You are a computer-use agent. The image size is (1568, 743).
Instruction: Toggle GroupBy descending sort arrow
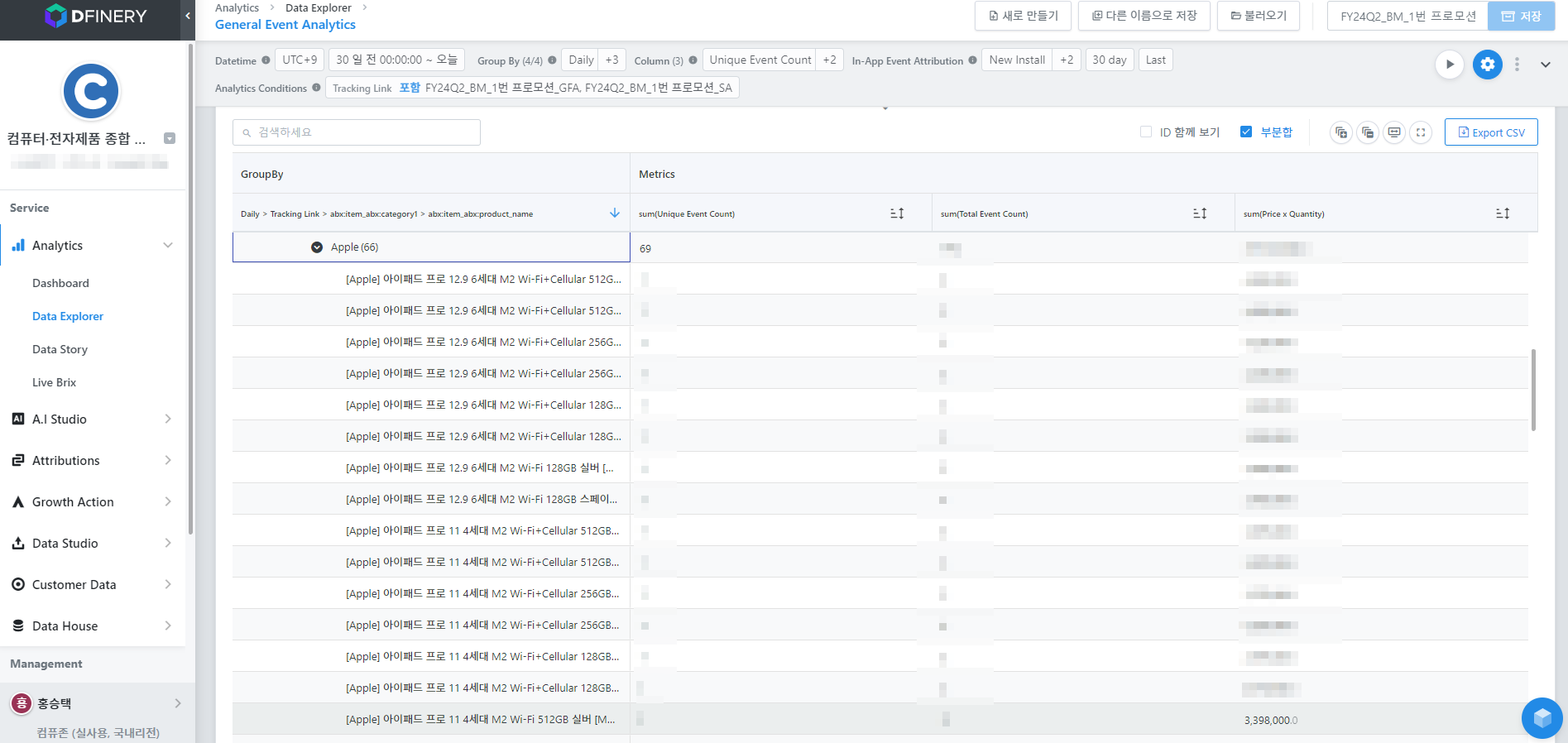615,213
